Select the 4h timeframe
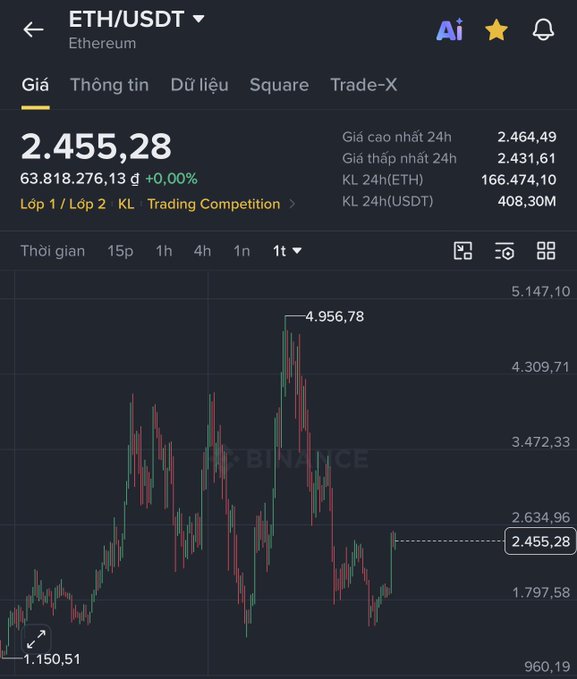The image size is (577, 679). coord(202,251)
